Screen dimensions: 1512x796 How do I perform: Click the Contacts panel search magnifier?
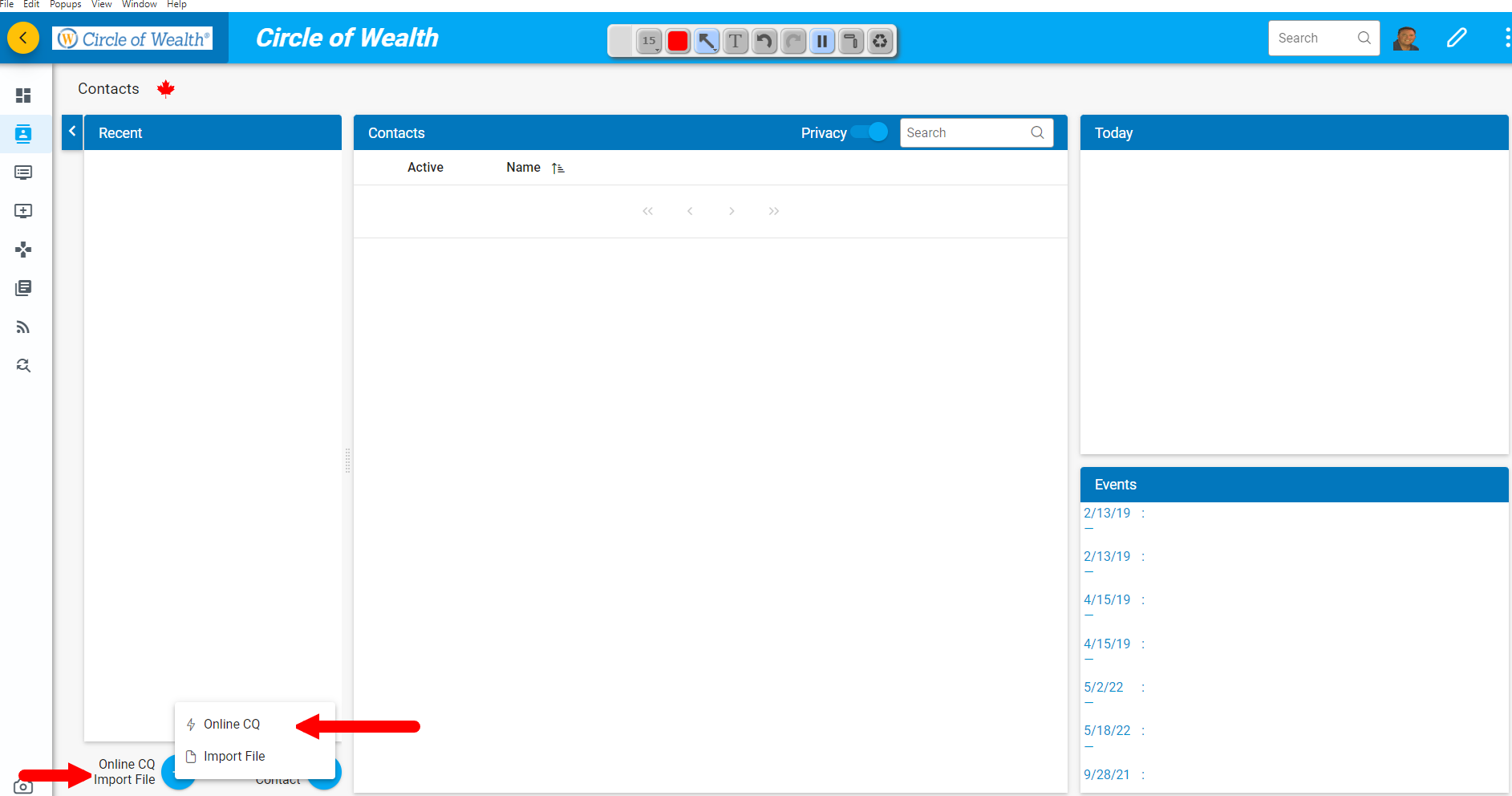pyautogui.click(x=1037, y=132)
